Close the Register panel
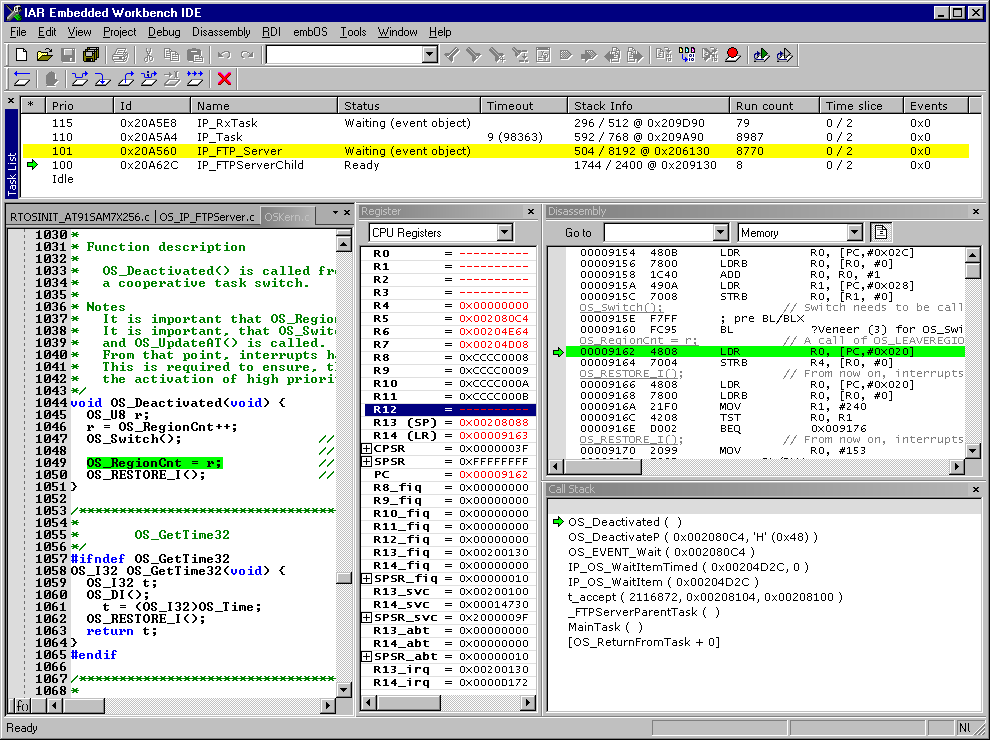The width and height of the screenshot is (990, 740). tap(530, 212)
